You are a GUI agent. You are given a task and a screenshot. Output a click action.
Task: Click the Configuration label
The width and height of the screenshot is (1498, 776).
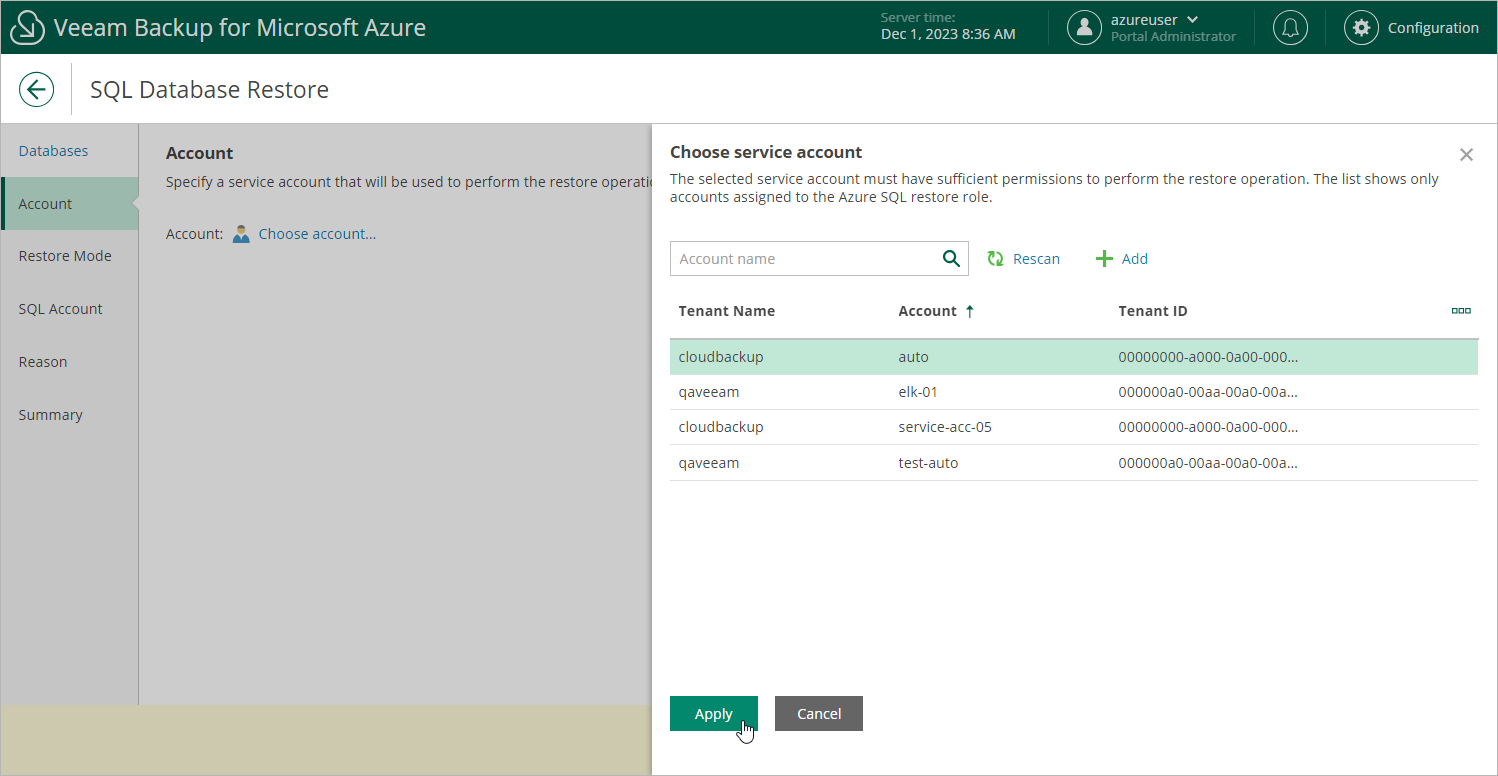point(1433,28)
